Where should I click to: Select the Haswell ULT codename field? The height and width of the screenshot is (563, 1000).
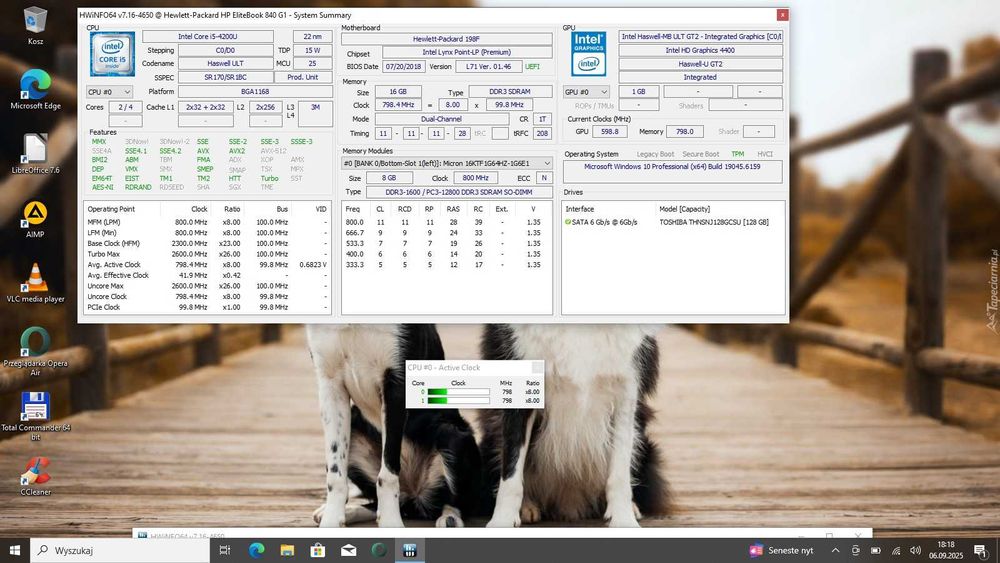(225, 63)
